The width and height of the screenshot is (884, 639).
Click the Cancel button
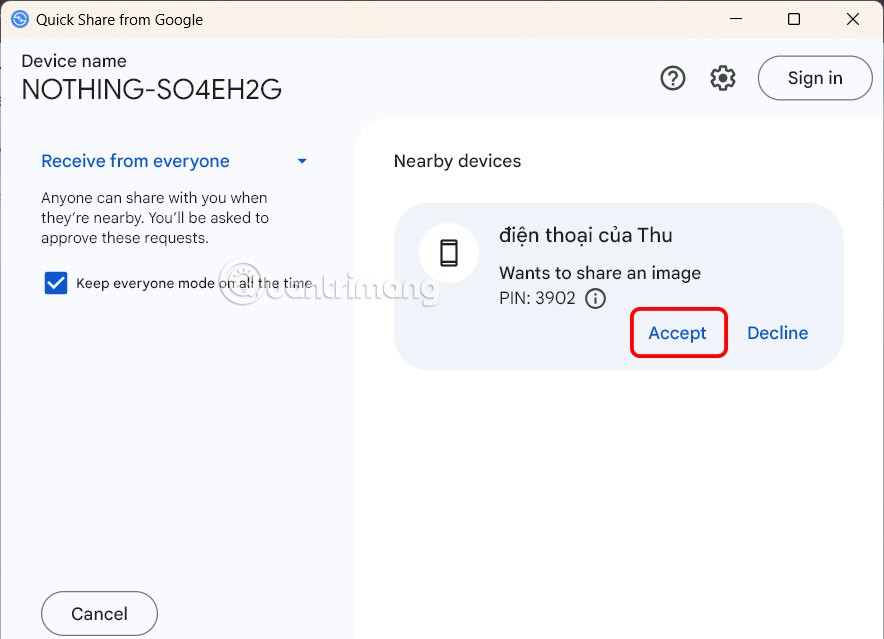99,614
